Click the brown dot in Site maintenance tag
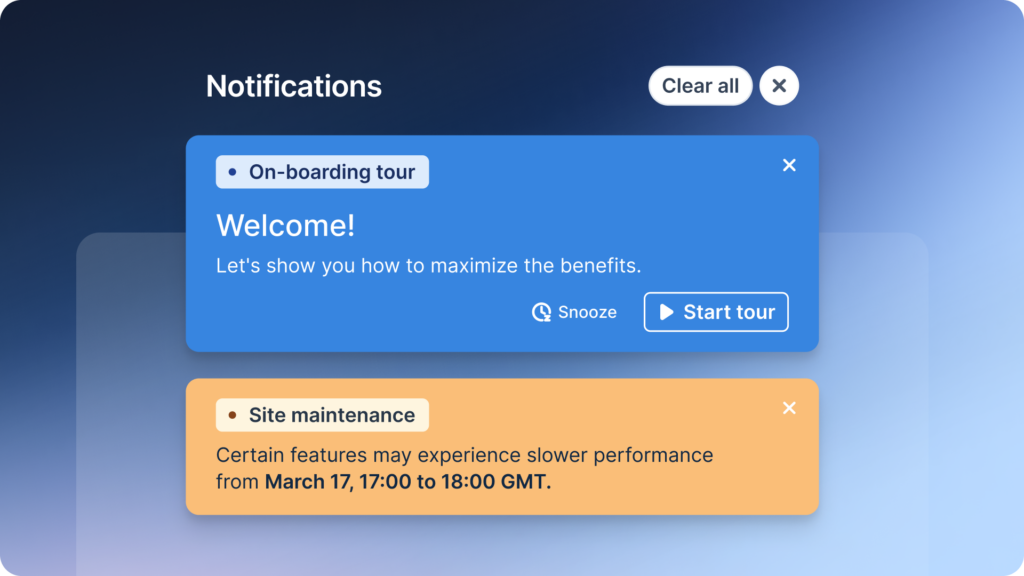This screenshot has height=576, width=1024. pyautogui.click(x=233, y=415)
